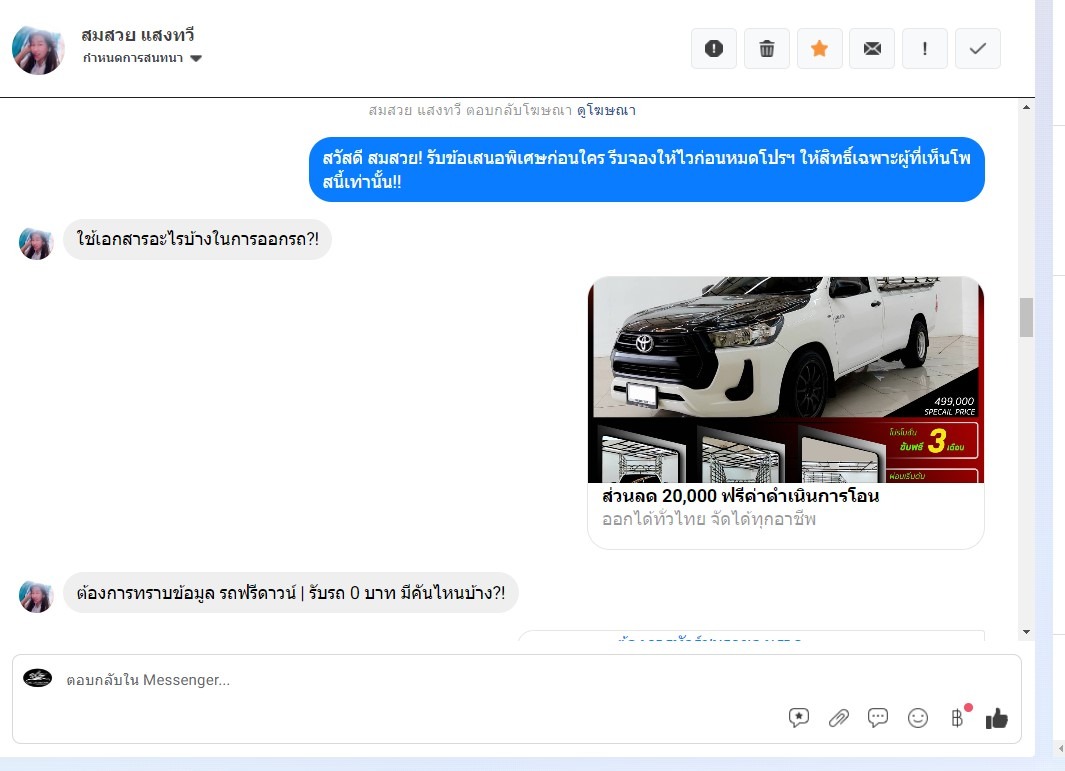Image resolution: width=1065 pixels, height=771 pixels.
Task: Open the Toyota pickup ad image
Action: (x=786, y=380)
